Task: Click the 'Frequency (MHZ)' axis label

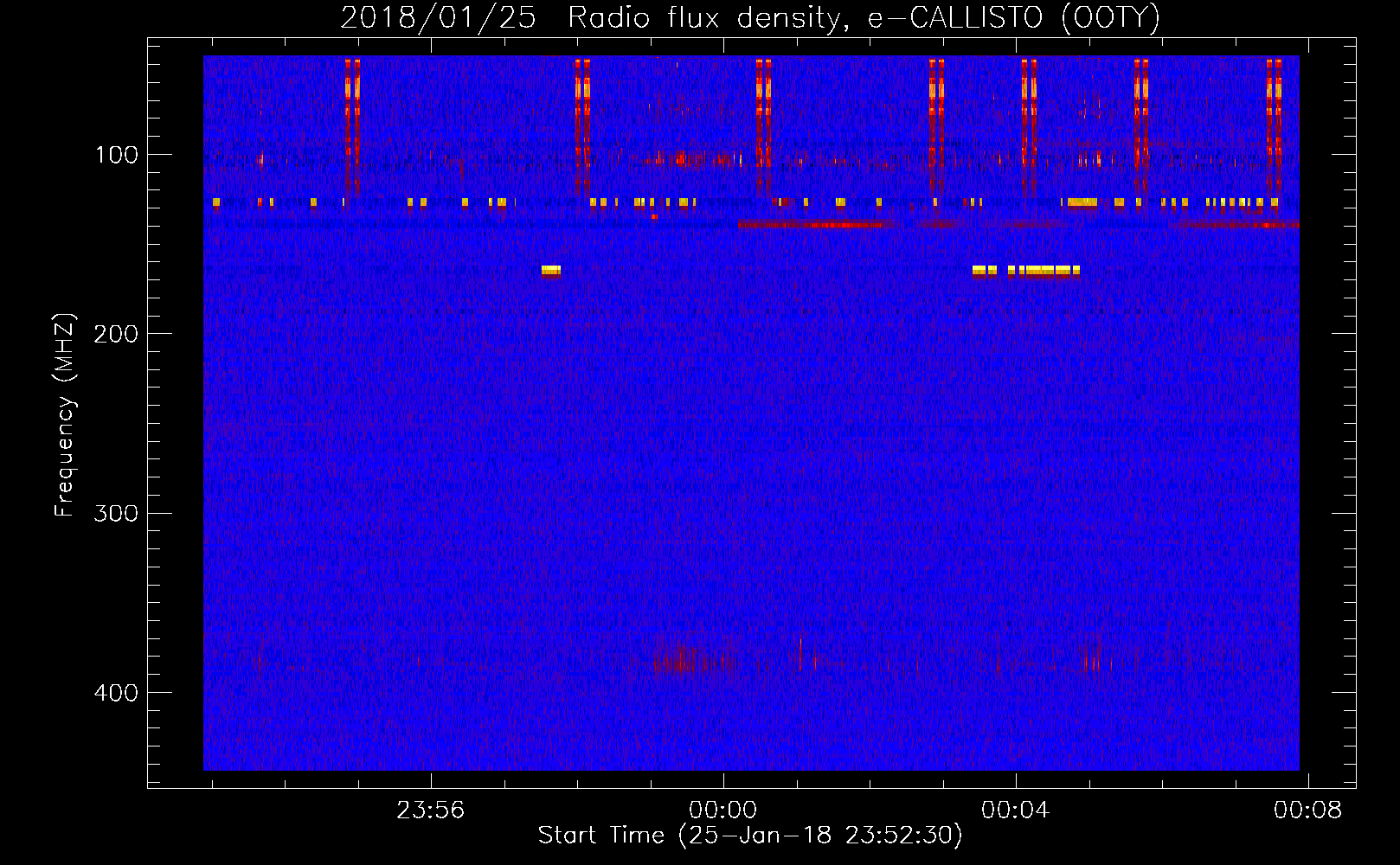Action: 65,415
